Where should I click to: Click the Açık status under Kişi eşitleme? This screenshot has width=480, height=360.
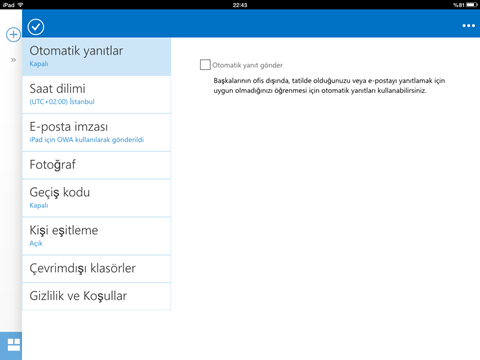(36, 243)
